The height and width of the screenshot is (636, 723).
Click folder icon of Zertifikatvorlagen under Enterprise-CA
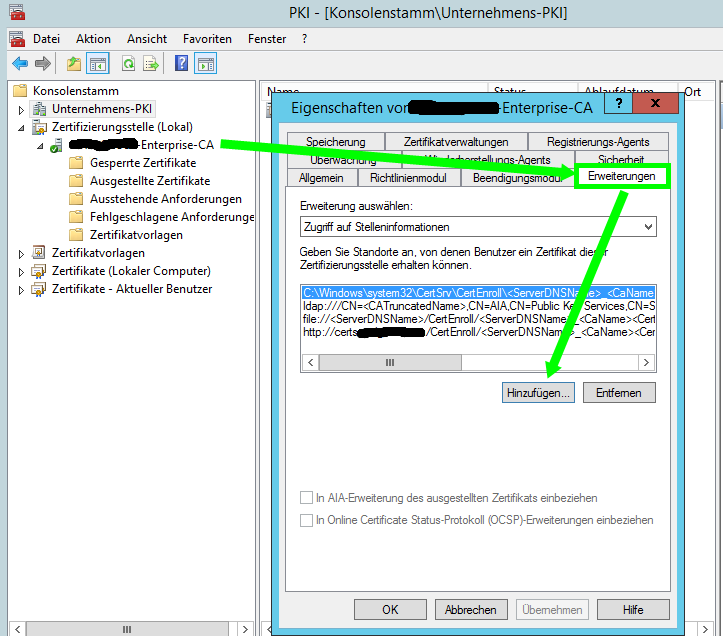click(x=76, y=235)
